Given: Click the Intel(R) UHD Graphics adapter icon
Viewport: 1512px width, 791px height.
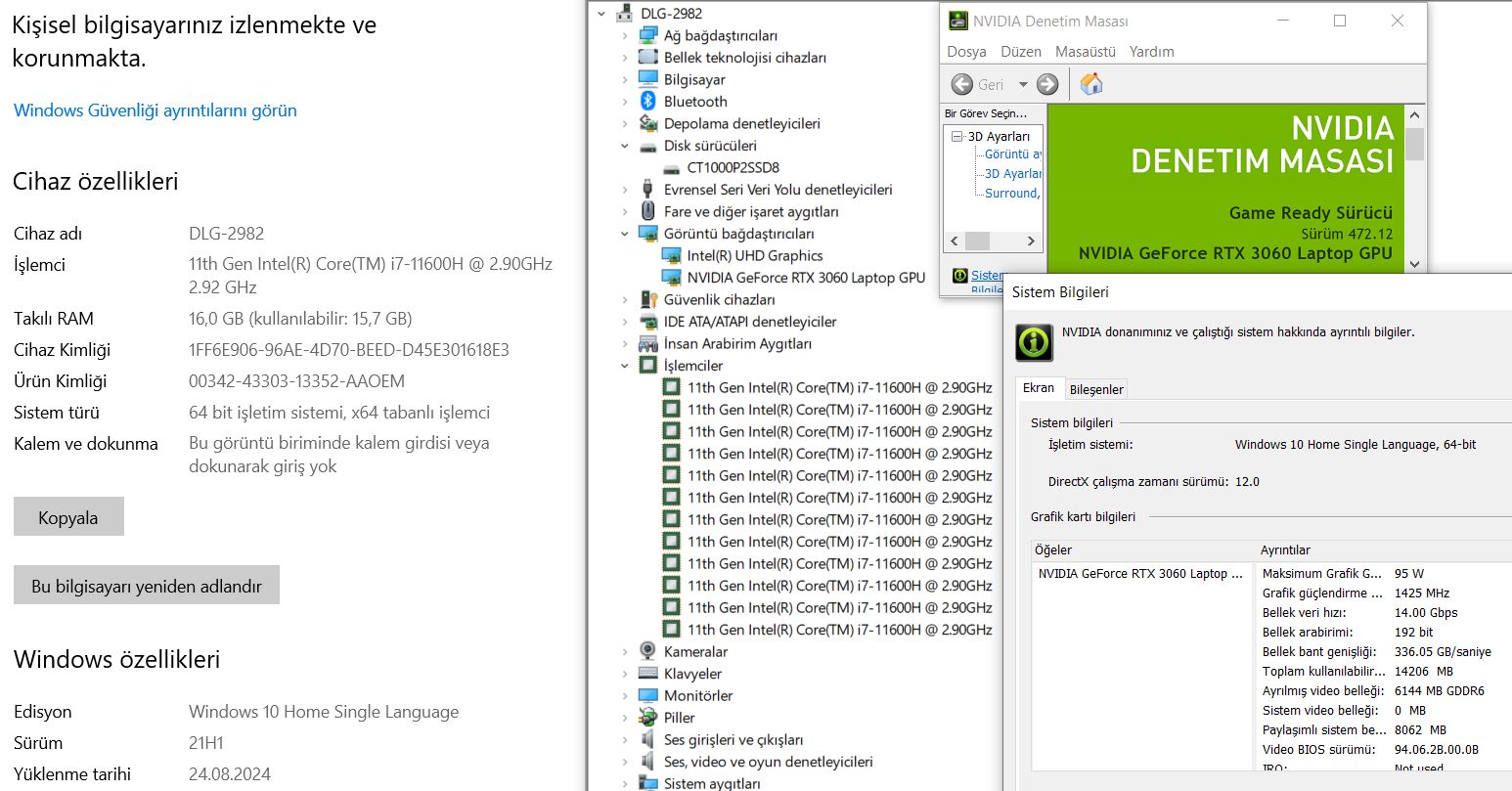Looking at the screenshot, I should coord(671,256).
